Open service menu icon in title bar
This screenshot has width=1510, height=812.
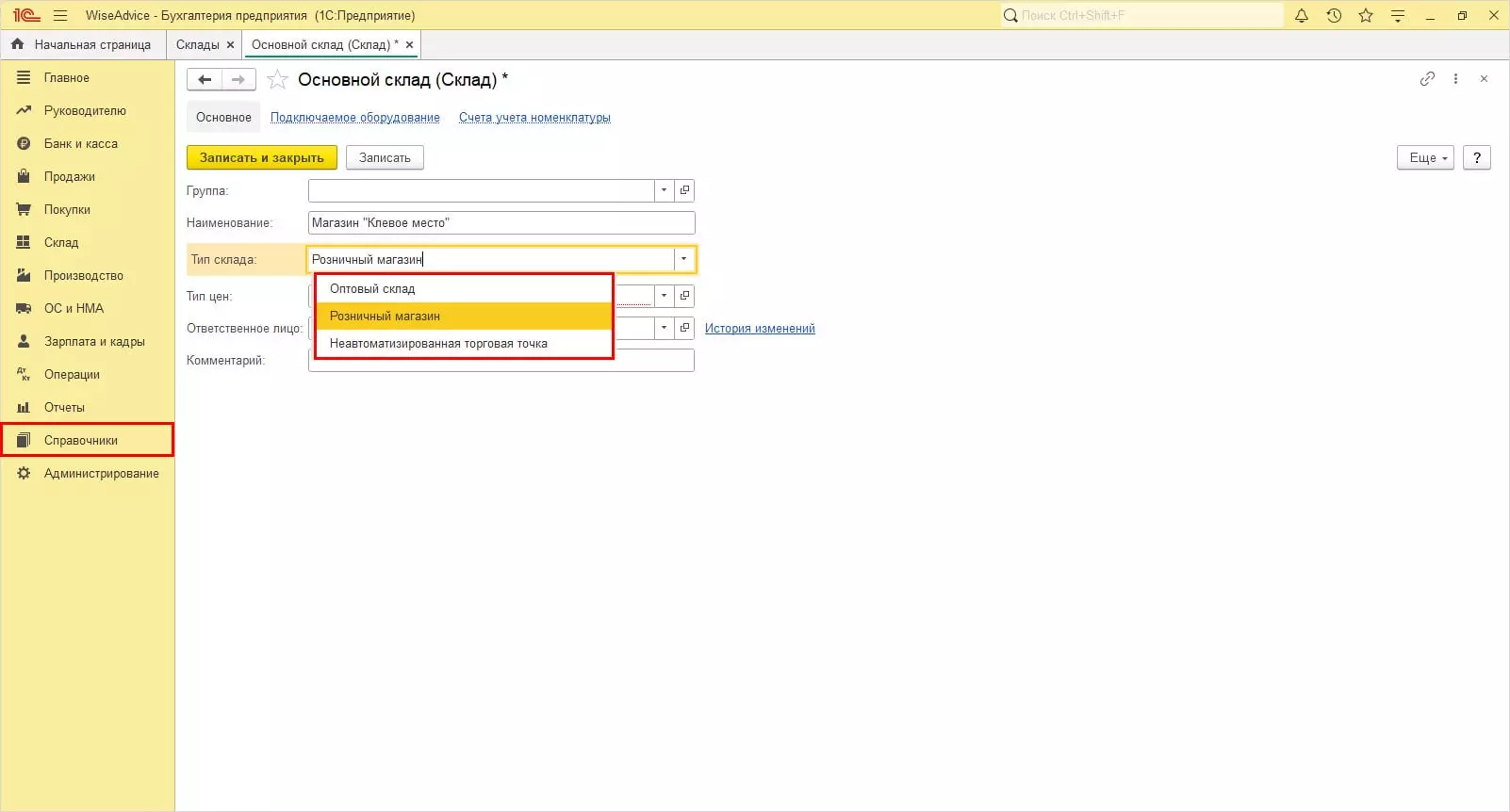[1398, 15]
